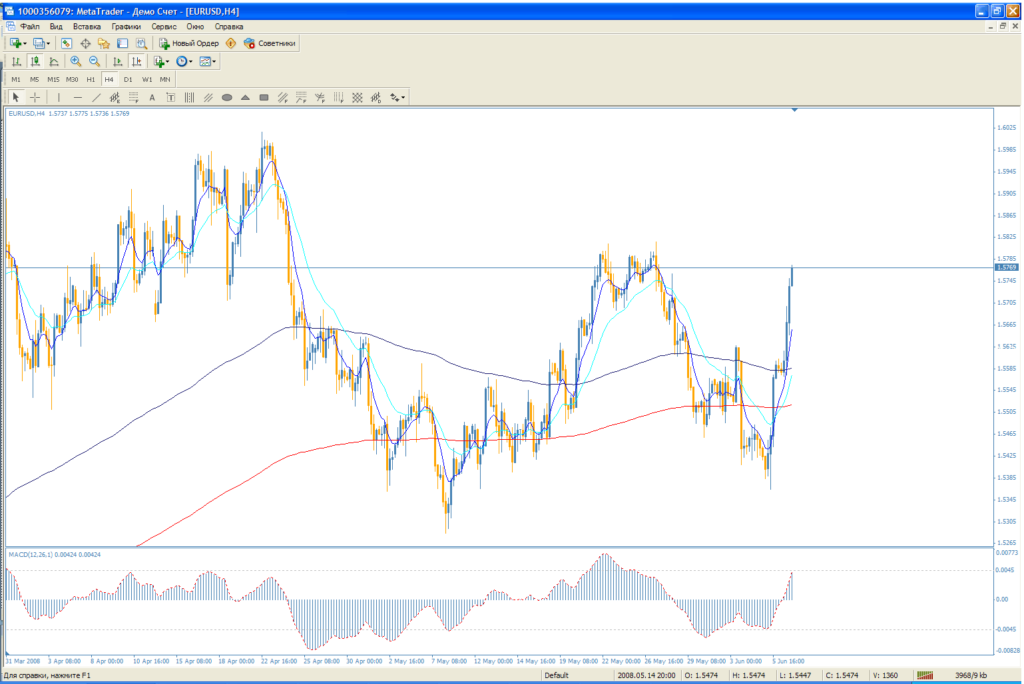The image size is (1024, 684).
Task: Zoom out of the chart
Action: pyautogui.click(x=94, y=61)
